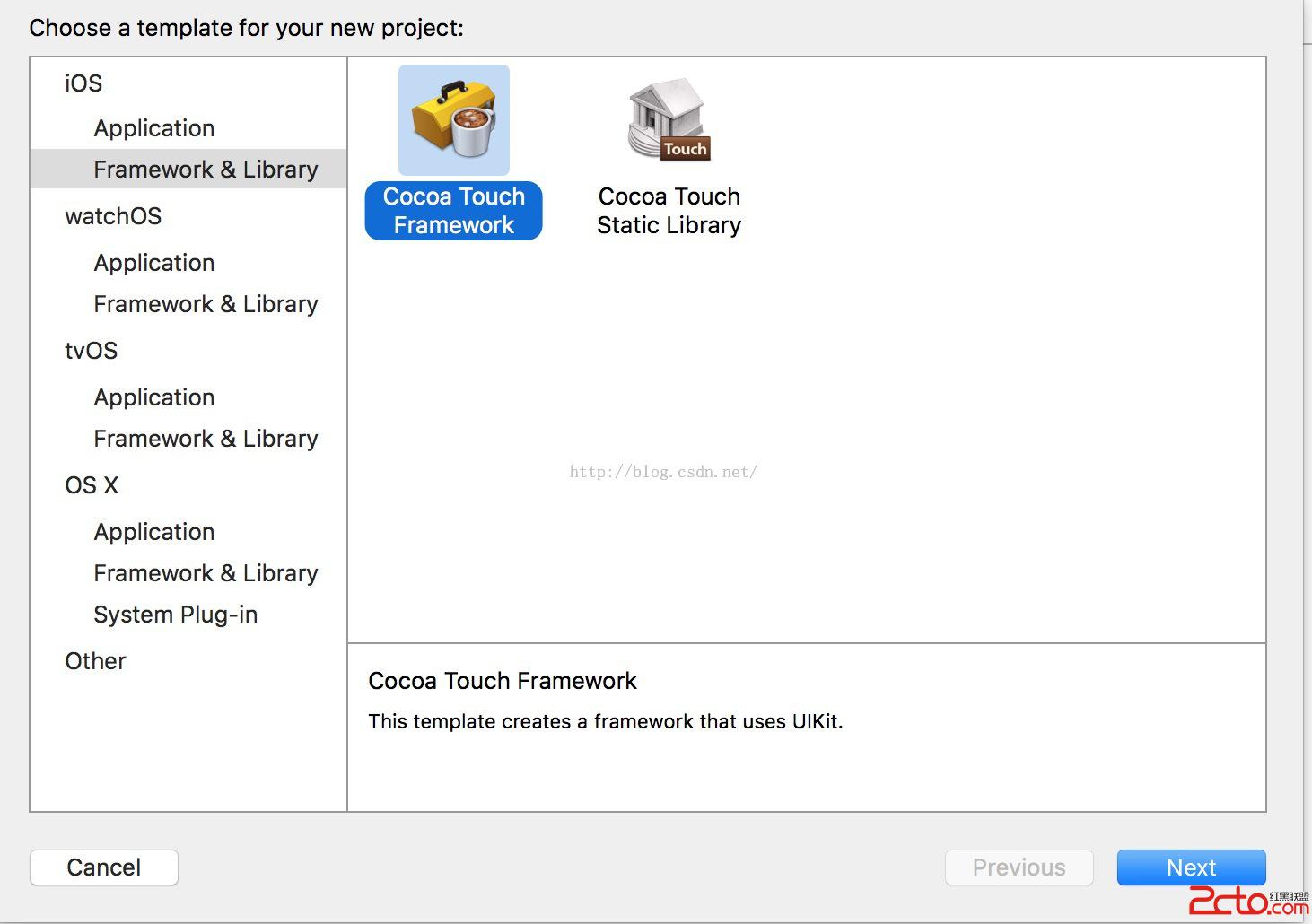Click the Previous button
The image size is (1312, 924).
(x=1019, y=867)
